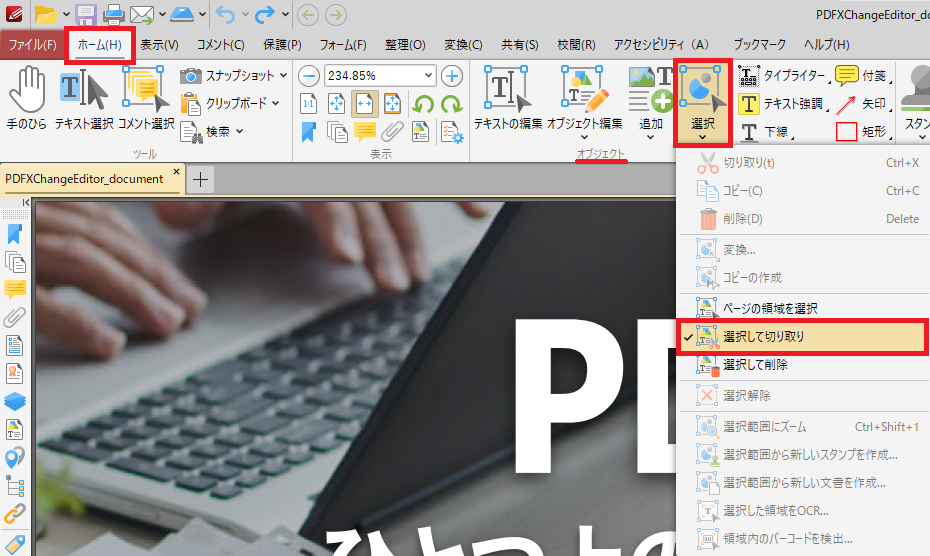930x556 pixels.
Task: Choose 選択した領域をOCR... from the menu
Action: (804, 510)
